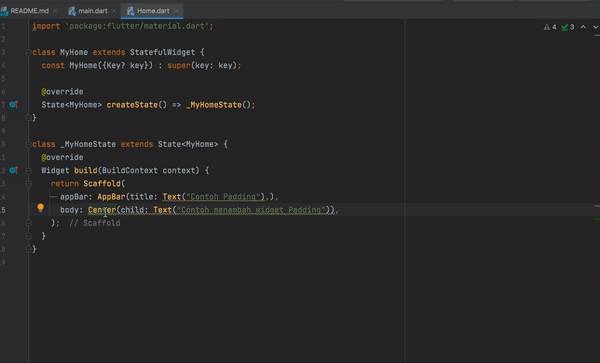Collapse the return Scaffold fold marker
This screenshot has height=363, width=600.
(x=28, y=184)
